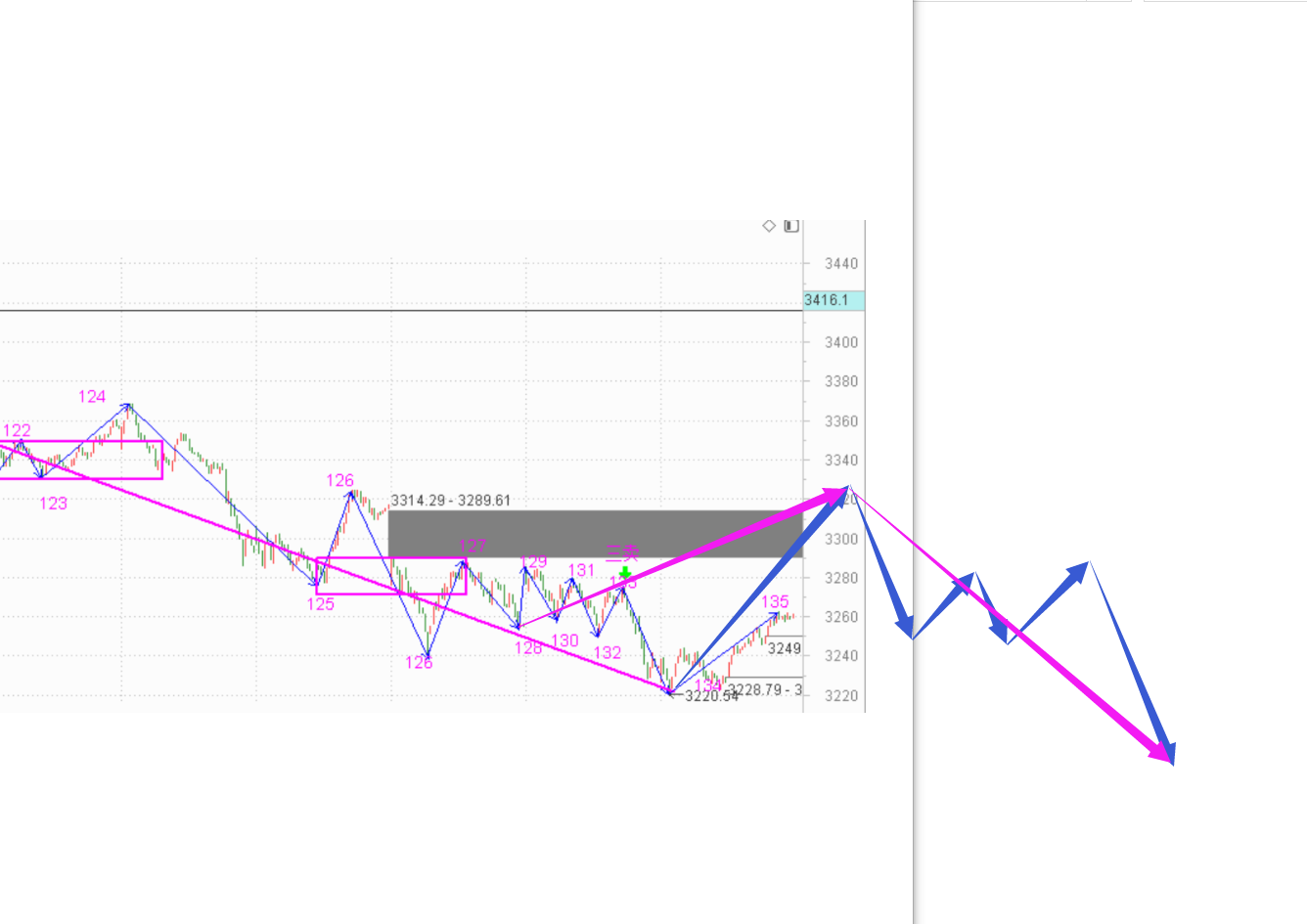Image resolution: width=1307 pixels, height=924 pixels.
Task: Select the 3249 price level label
Action: tap(784, 648)
